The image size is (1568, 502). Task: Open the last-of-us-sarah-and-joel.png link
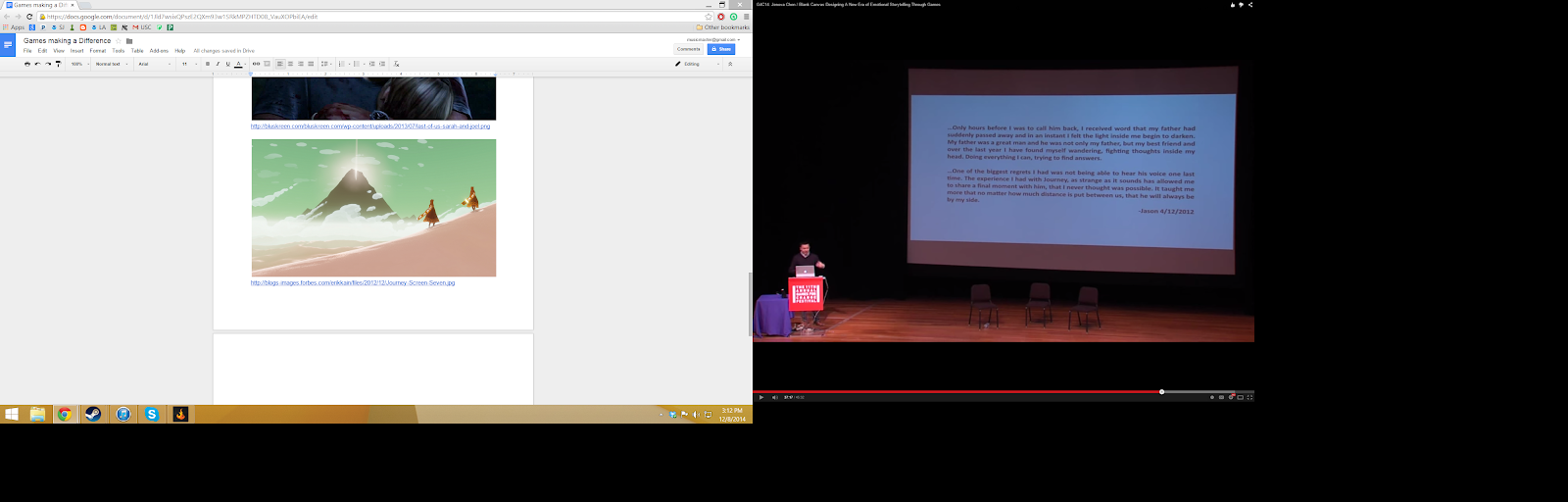tap(370, 125)
